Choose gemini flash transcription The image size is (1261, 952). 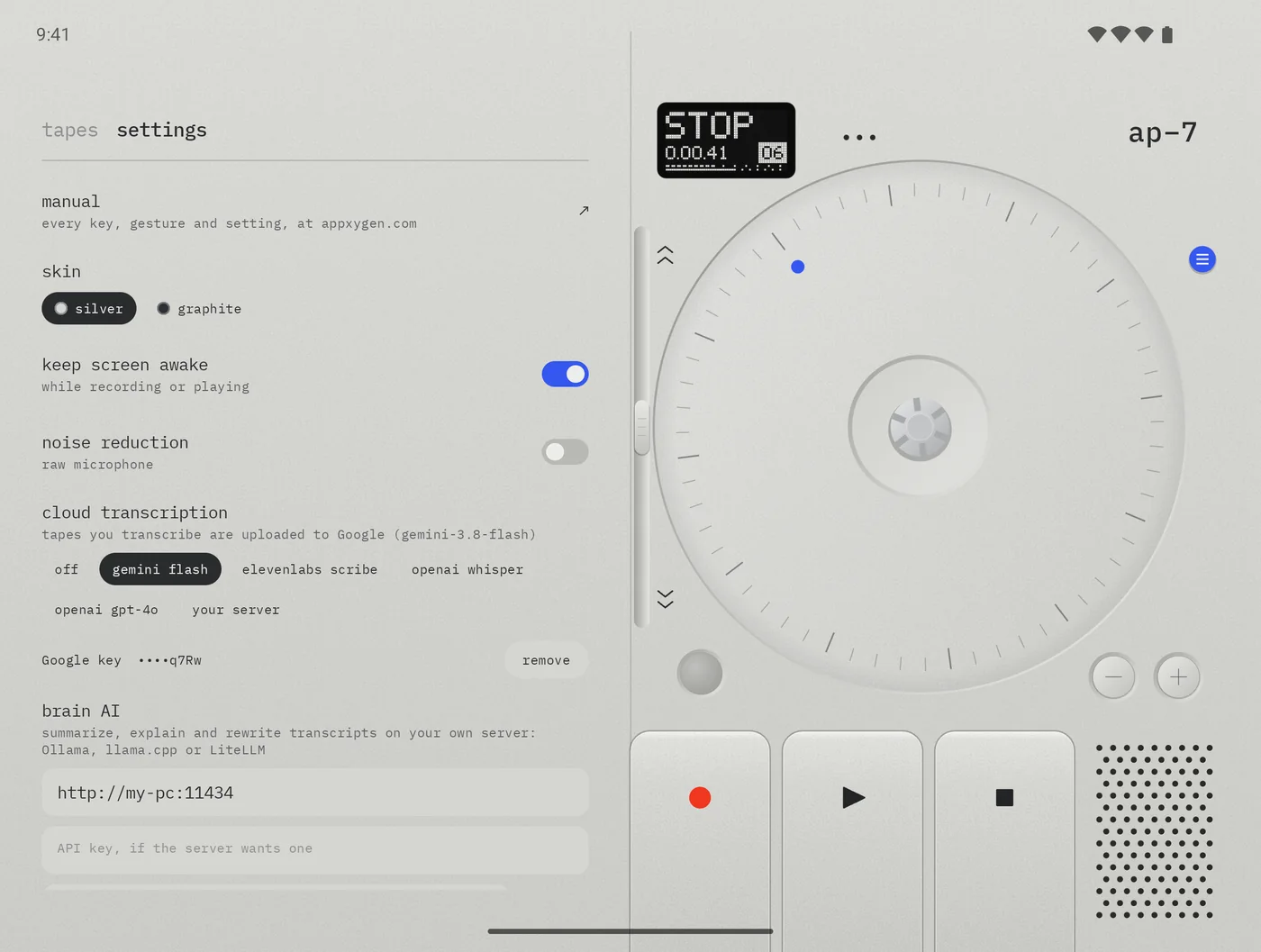(160, 569)
